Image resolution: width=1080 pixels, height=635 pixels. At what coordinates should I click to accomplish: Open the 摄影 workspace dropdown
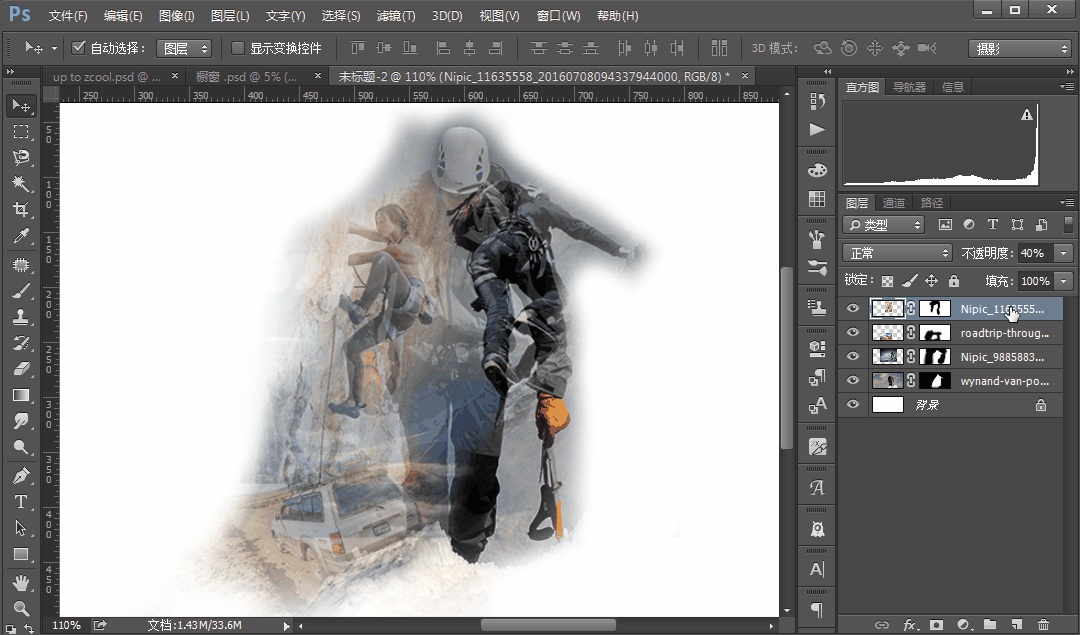(x=1019, y=48)
